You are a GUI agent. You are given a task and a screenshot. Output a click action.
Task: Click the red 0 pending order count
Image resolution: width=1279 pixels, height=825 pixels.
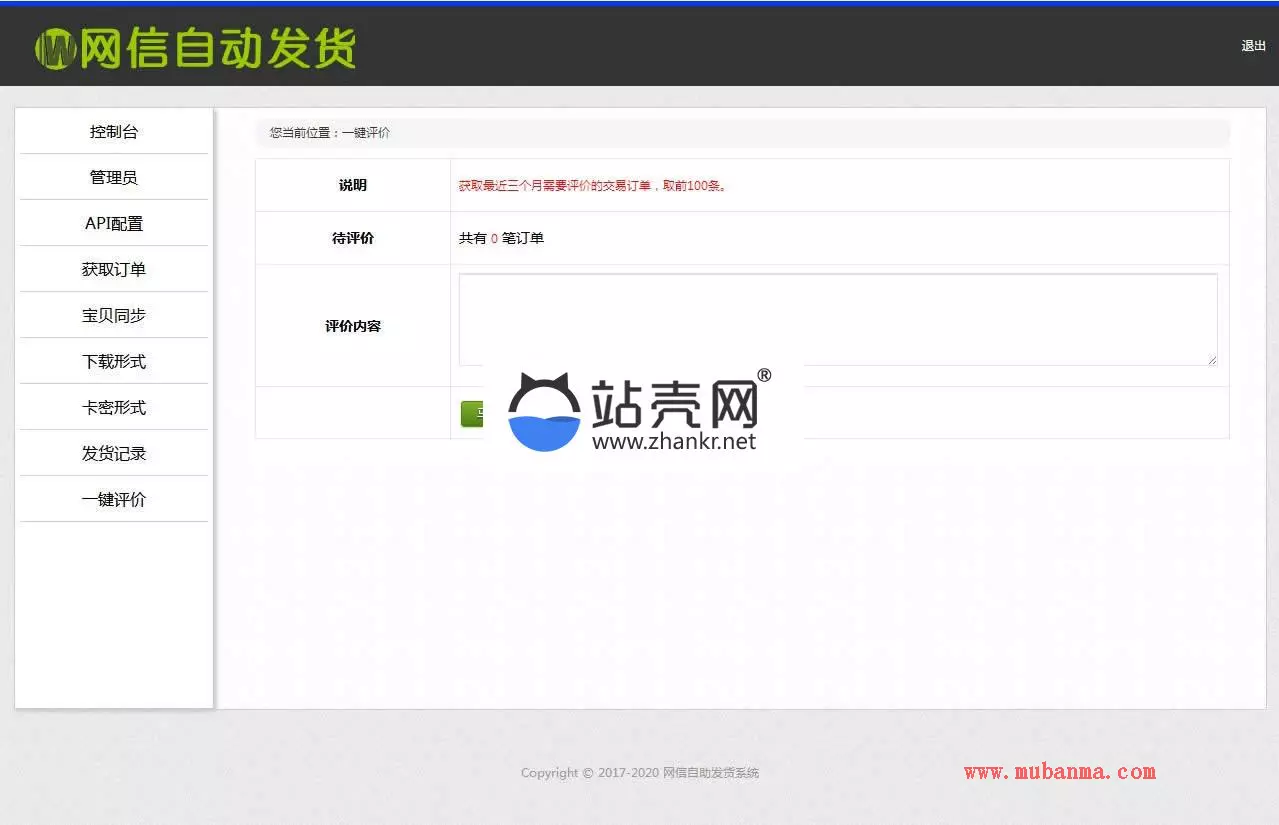(494, 239)
